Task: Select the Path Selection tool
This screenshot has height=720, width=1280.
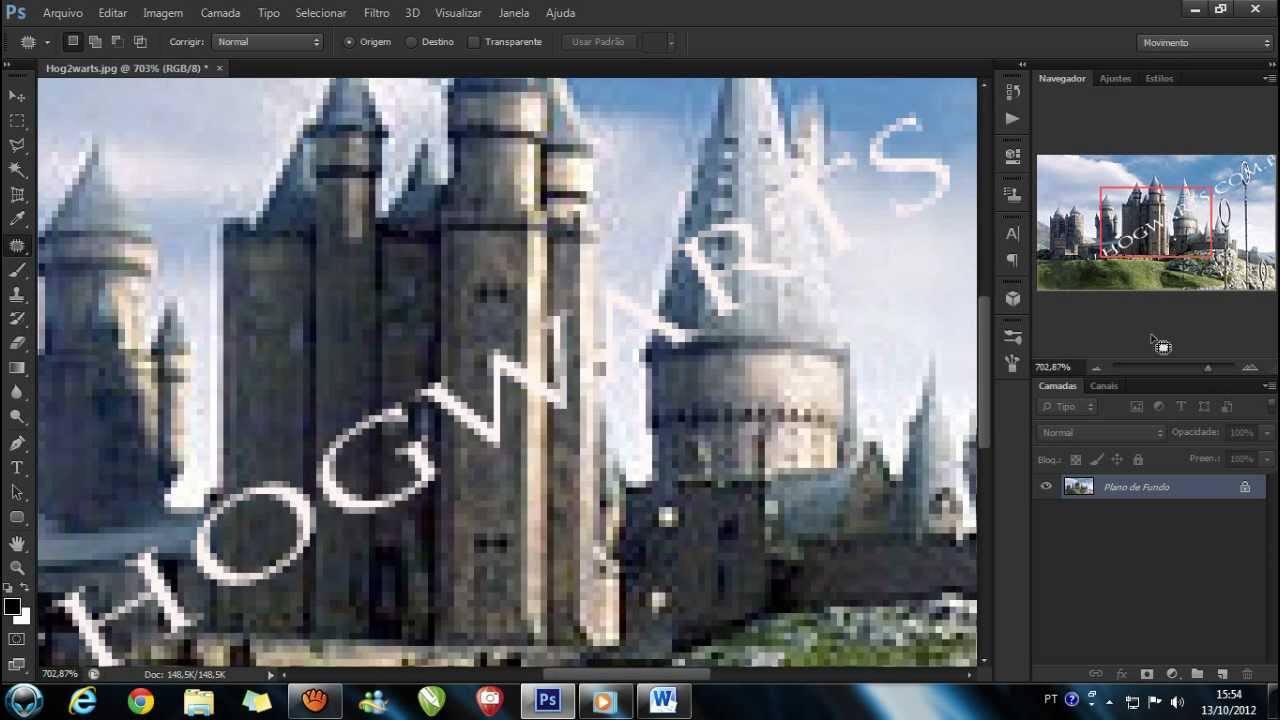Action: click(17, 492)
